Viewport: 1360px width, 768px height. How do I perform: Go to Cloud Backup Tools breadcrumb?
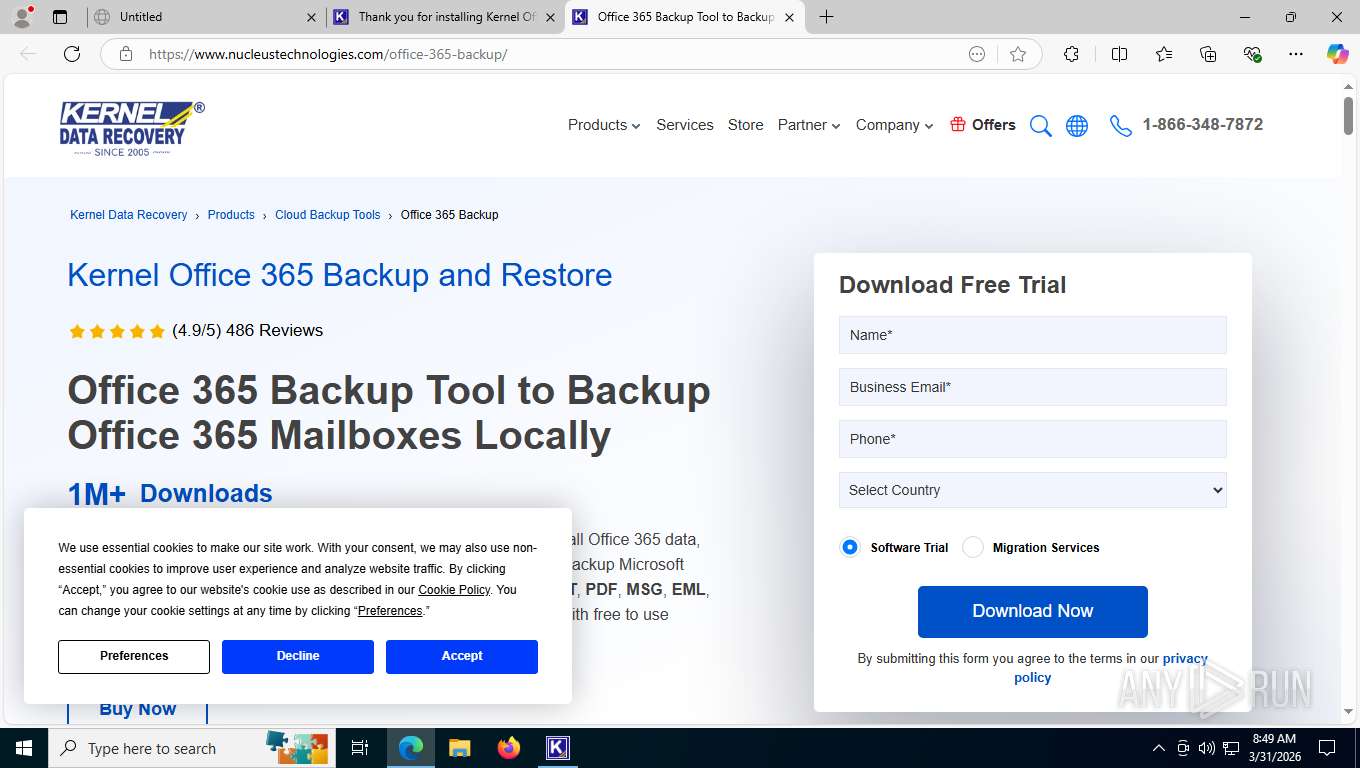(x=328, y=215)
